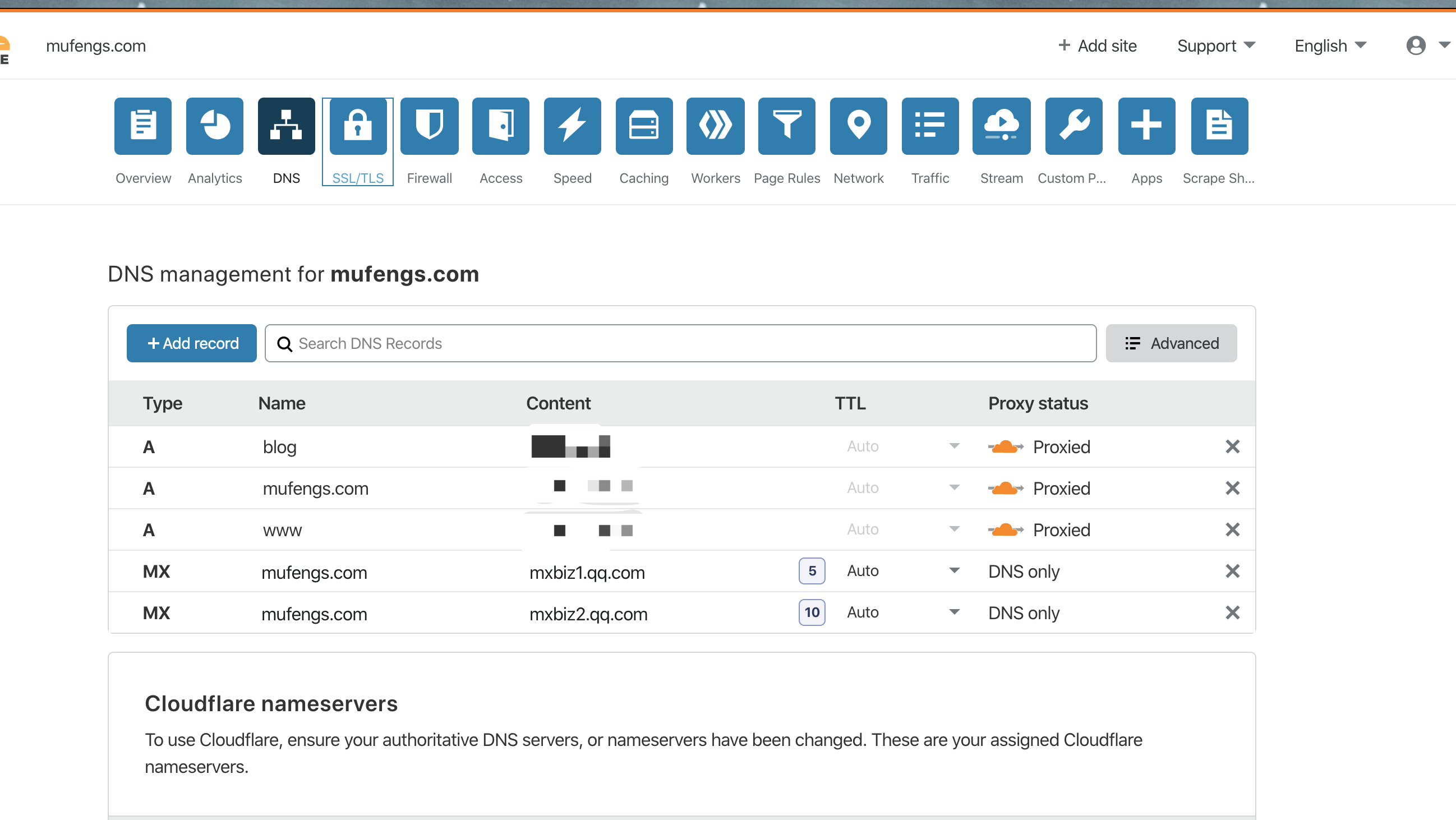This screenshot has width=1456, height=820.
Task: Select the Page Rules funnel icon
Action: coord(786,126)
